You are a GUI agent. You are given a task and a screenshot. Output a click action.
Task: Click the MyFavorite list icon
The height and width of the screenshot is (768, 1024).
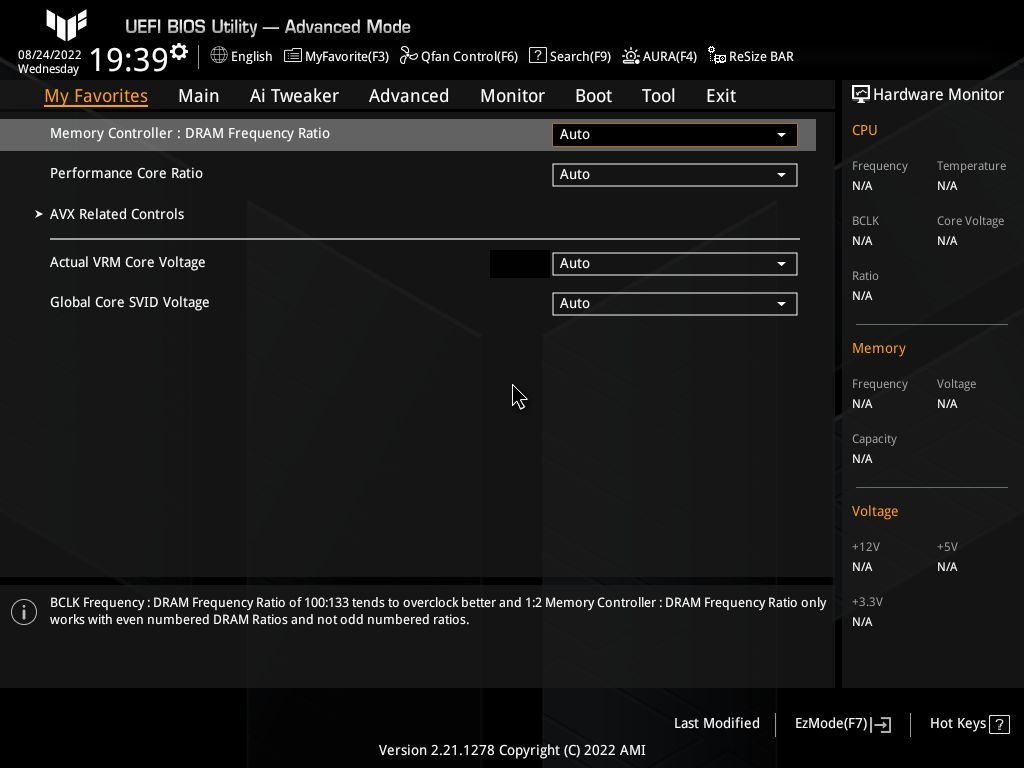[x=293, y=56]
